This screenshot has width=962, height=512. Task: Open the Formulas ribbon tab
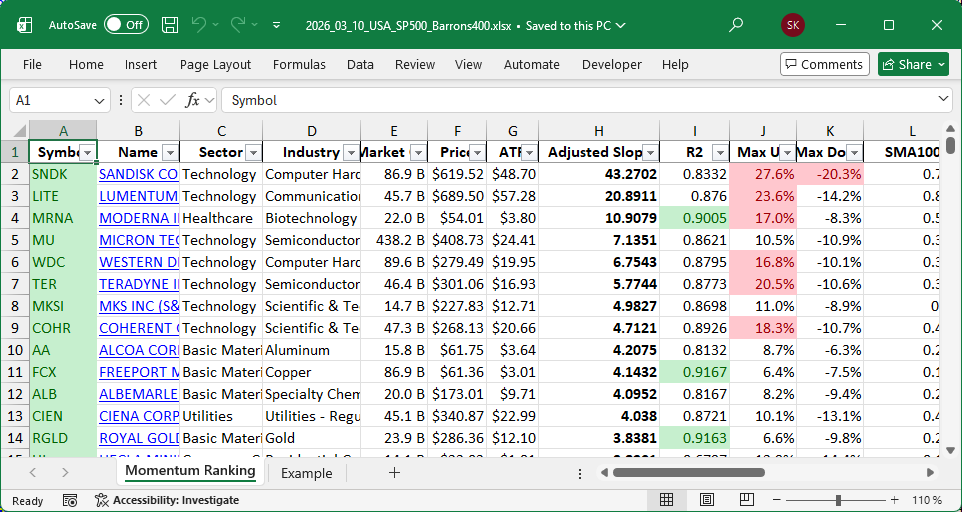click(299, 64)
